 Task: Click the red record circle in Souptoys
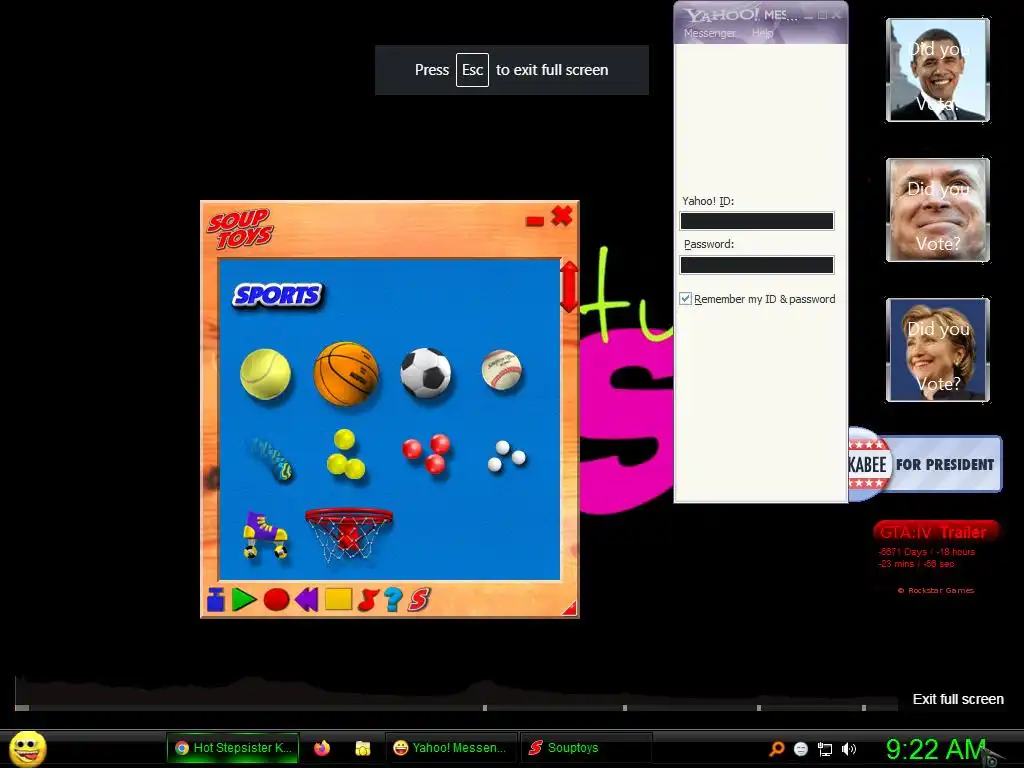276,600
